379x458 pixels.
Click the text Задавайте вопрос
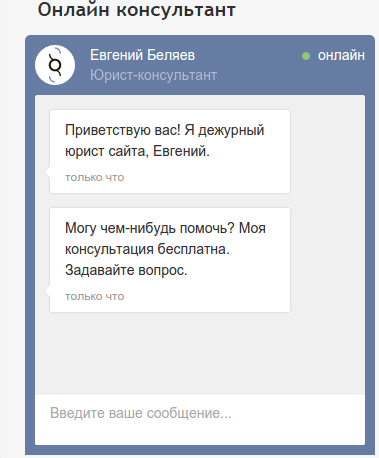126,270
